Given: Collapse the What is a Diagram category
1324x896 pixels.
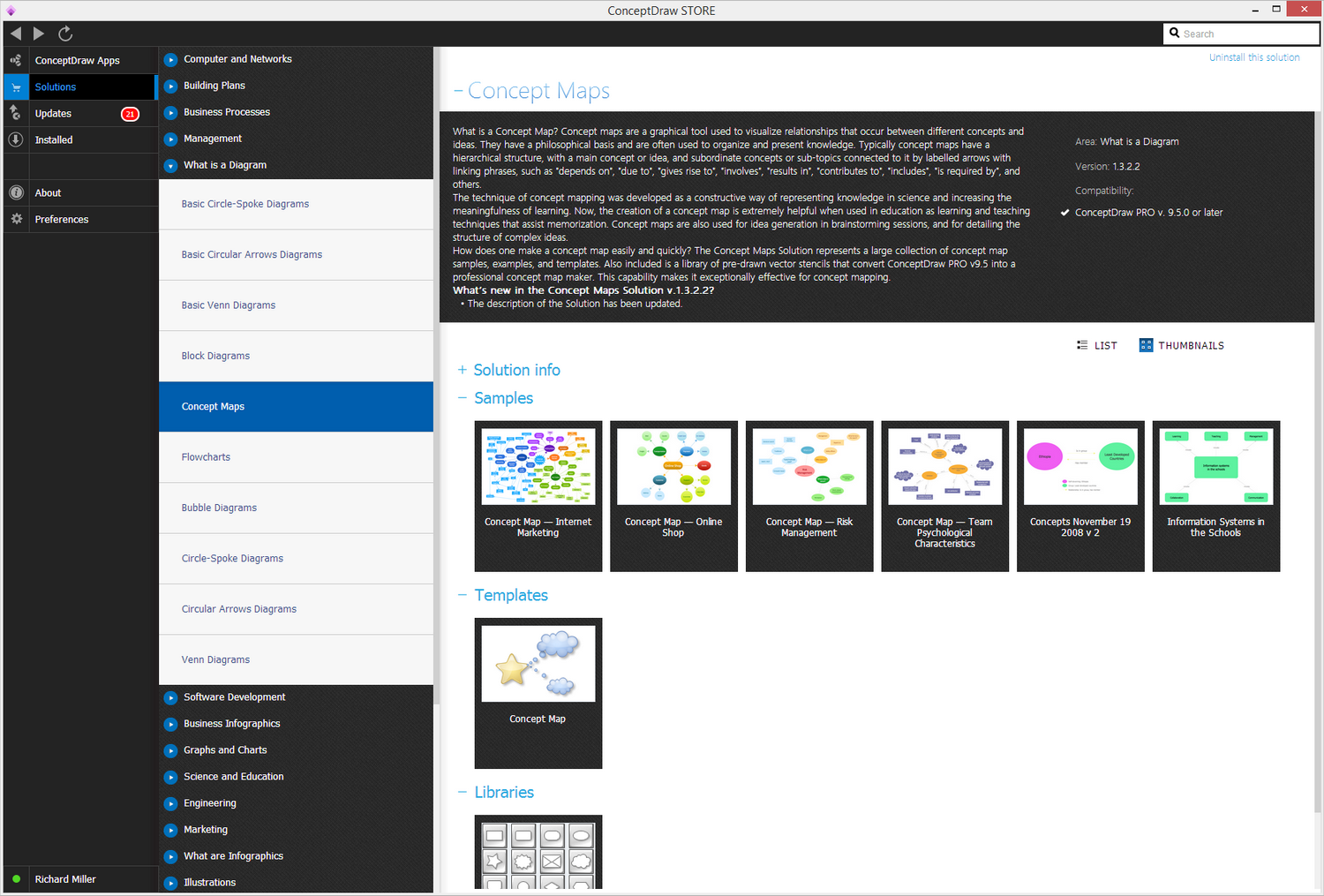Looking at the screenshot, I should tap(171, 166).
